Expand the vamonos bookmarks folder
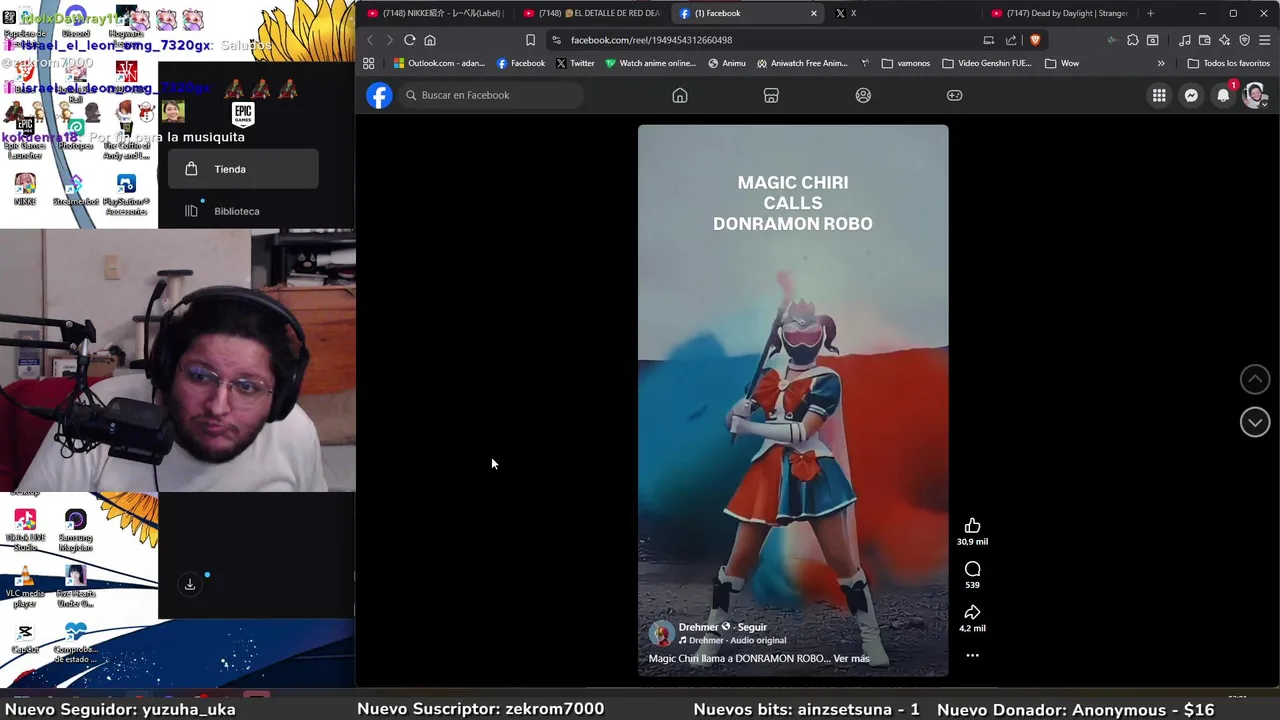Viewport: 1280px width, 720px height. click(x=906, y=63)
